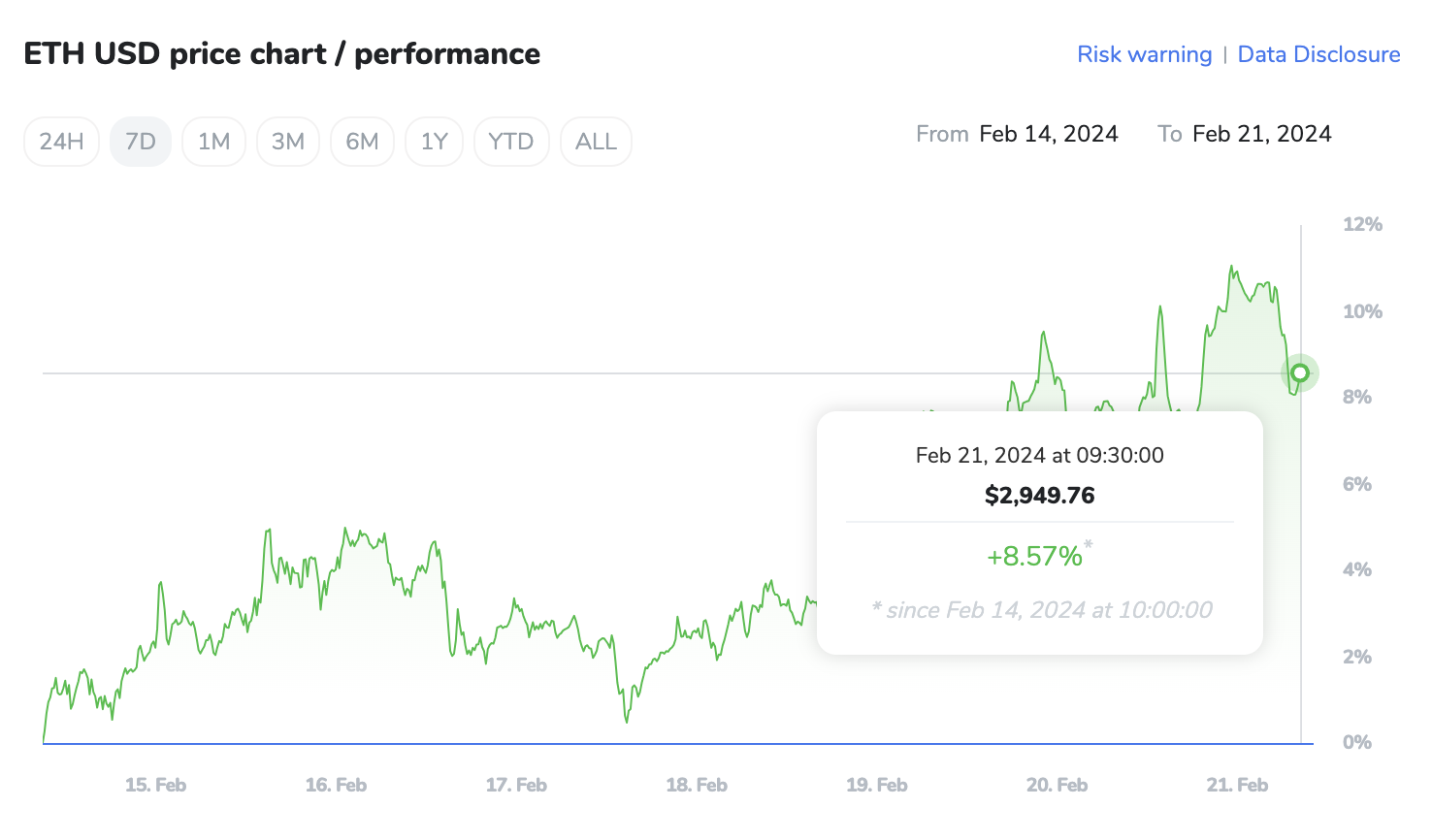Click the 21. Feb axis label

(x=1237, y=785)
